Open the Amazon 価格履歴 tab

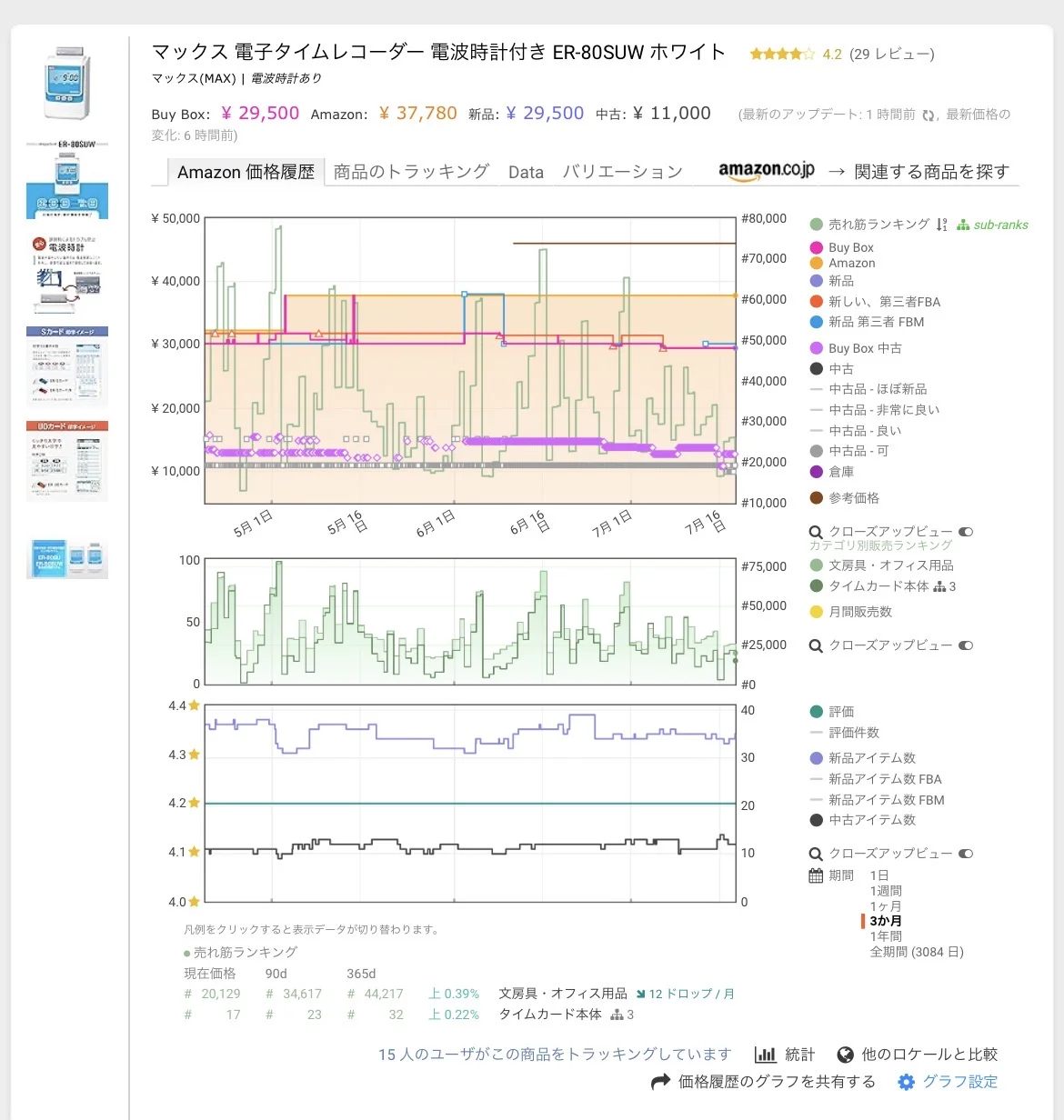(x=246, y=172)
